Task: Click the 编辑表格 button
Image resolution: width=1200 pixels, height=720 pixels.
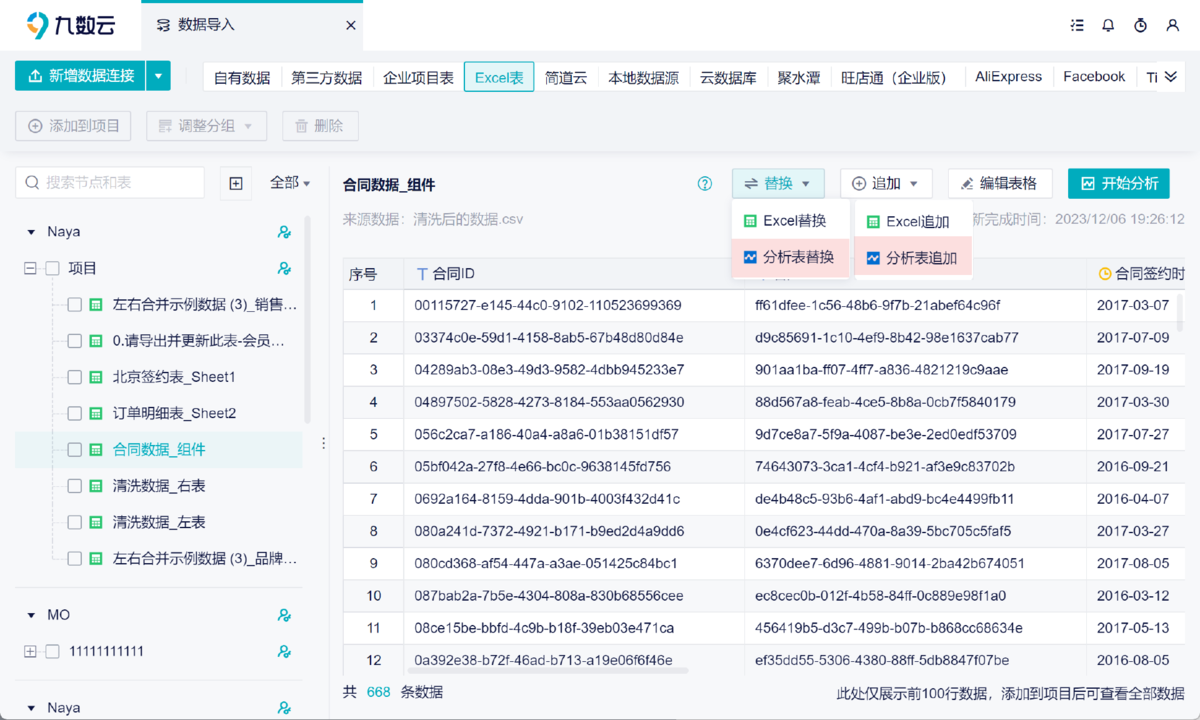Action: (998, 184)
